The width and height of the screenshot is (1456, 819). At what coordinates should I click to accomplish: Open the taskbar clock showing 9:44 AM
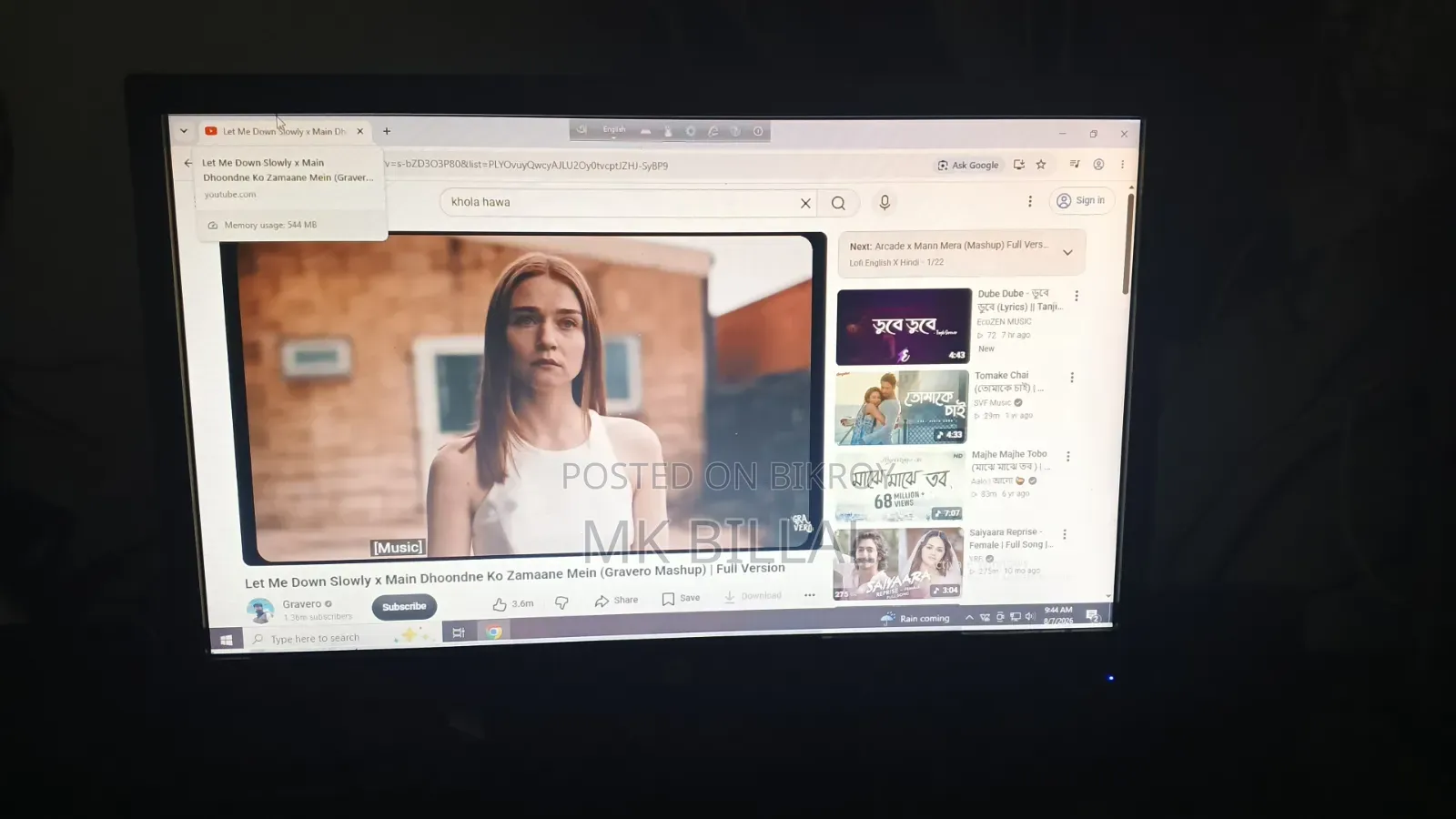click(x=1058, y=615)
